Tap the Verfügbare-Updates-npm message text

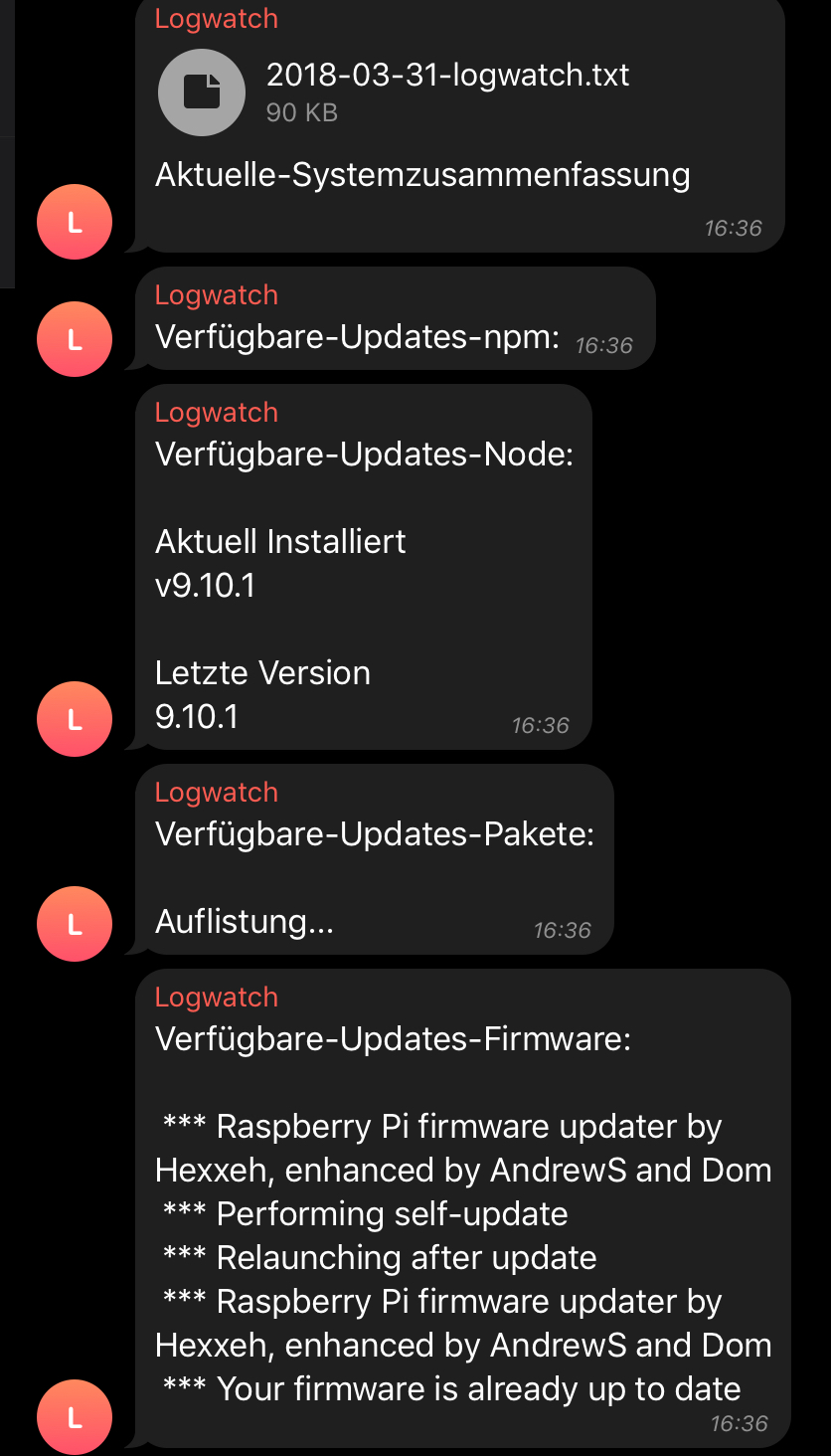point(358,338)
